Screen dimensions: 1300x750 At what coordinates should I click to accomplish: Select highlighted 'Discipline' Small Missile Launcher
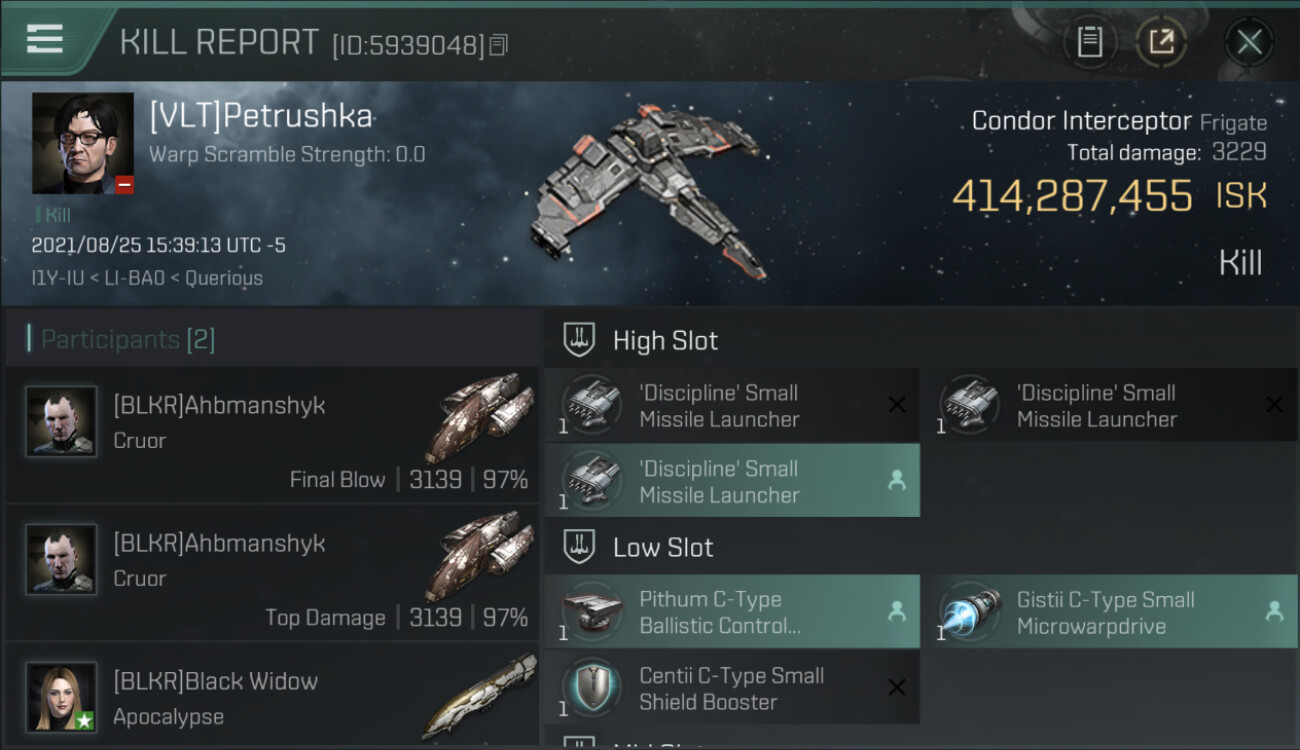[732, 481]
